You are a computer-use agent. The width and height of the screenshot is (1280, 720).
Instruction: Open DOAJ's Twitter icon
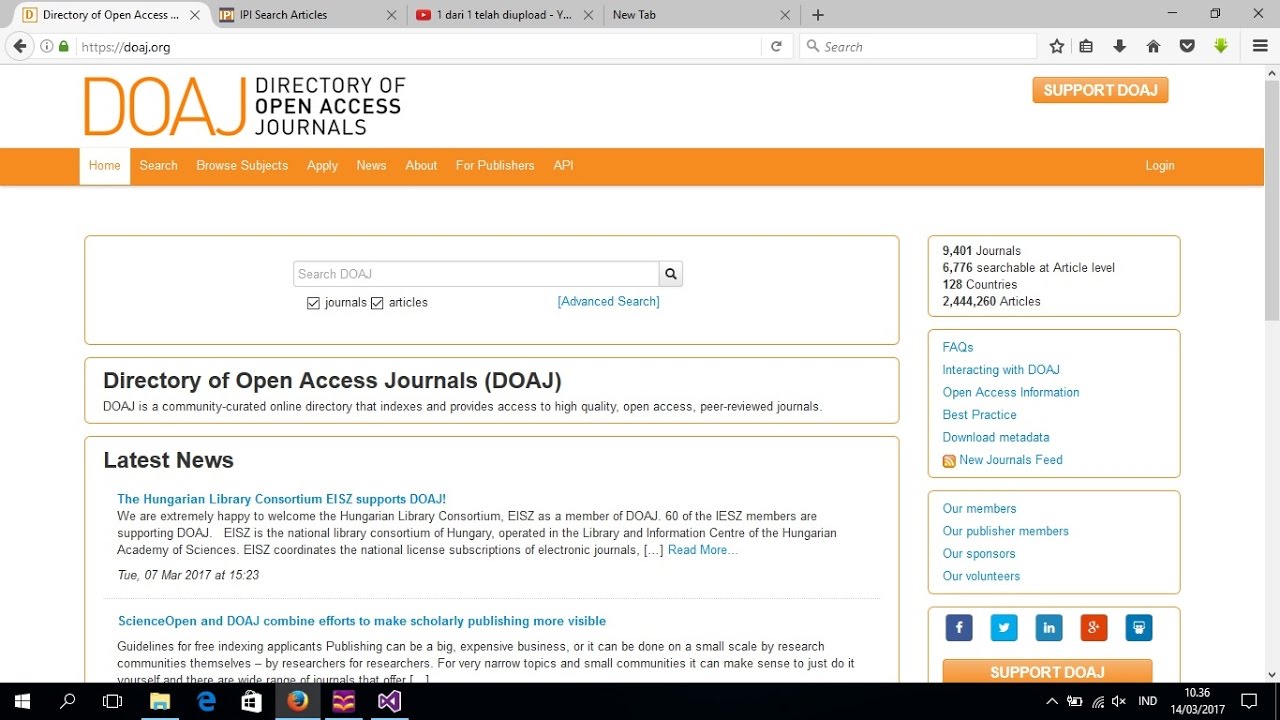[x=1004, y=628]
